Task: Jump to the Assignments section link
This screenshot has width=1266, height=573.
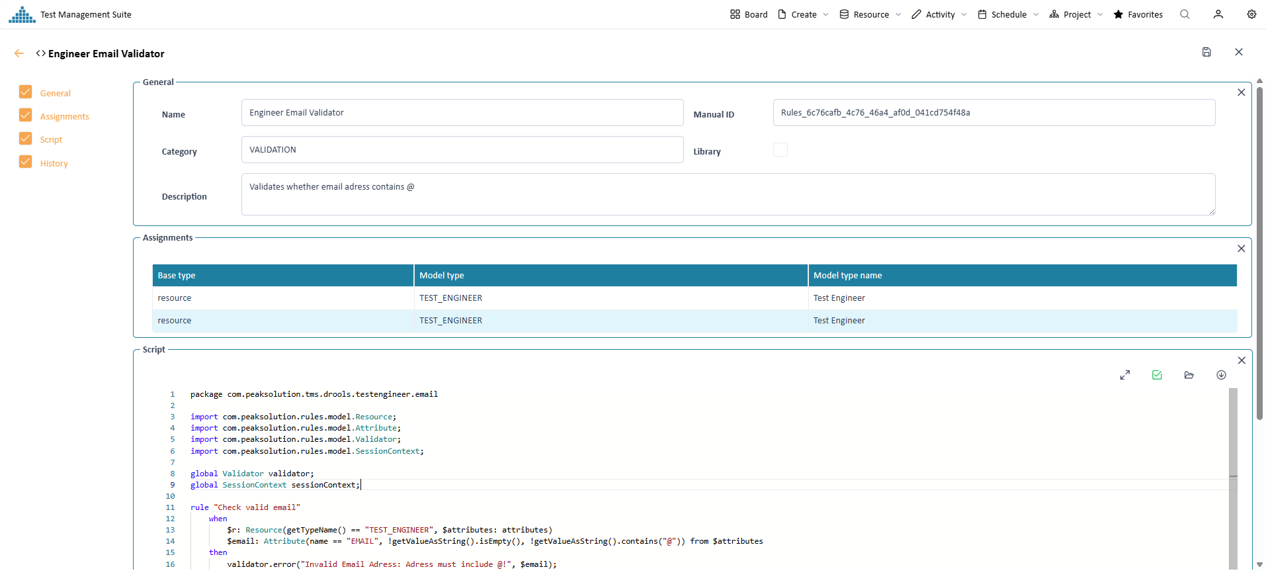Action: [64, 116]
